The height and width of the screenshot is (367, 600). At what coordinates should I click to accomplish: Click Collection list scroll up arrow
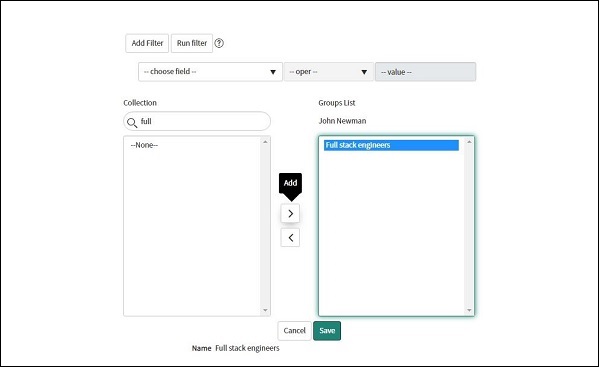(265, 142)
